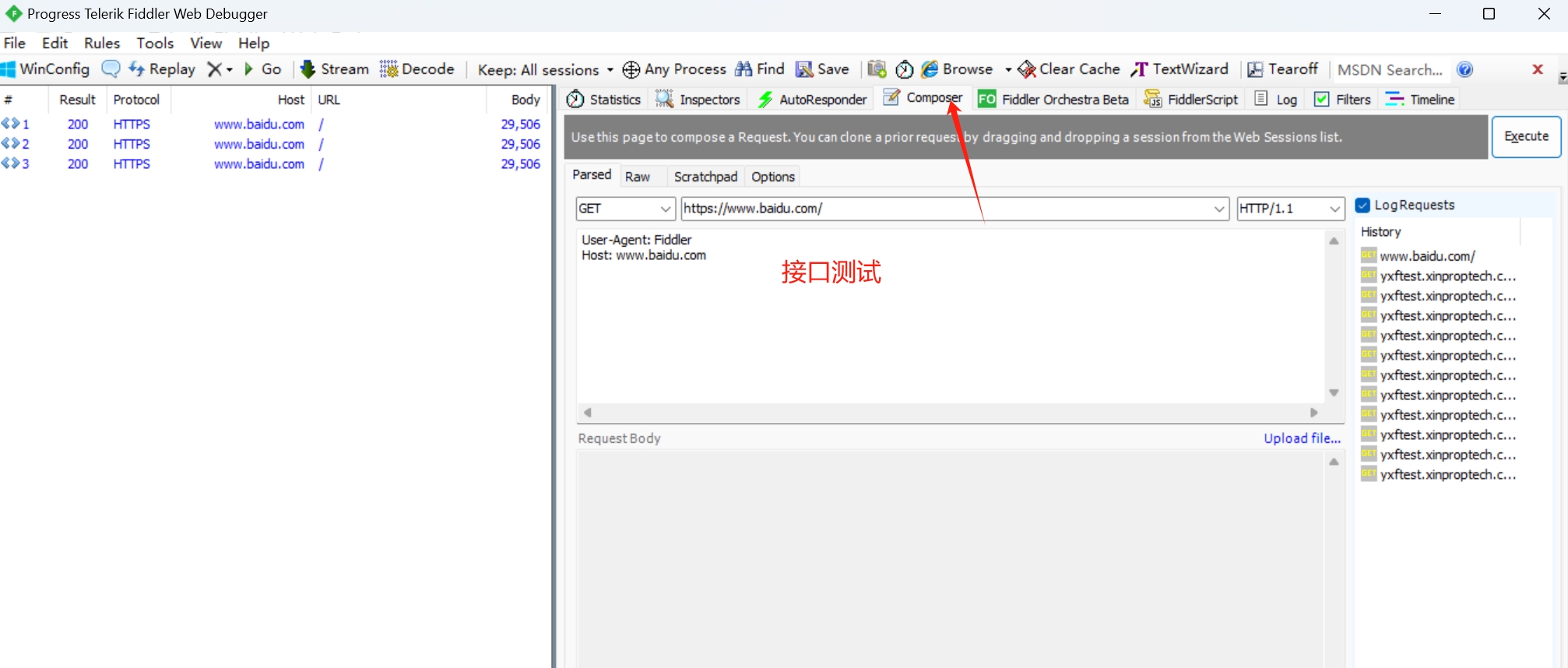The height and width of the screenshot is (668, 1568).
Task: Click the Remove sessions X icon
Action: pyautogui.click(x=214, y=69)
